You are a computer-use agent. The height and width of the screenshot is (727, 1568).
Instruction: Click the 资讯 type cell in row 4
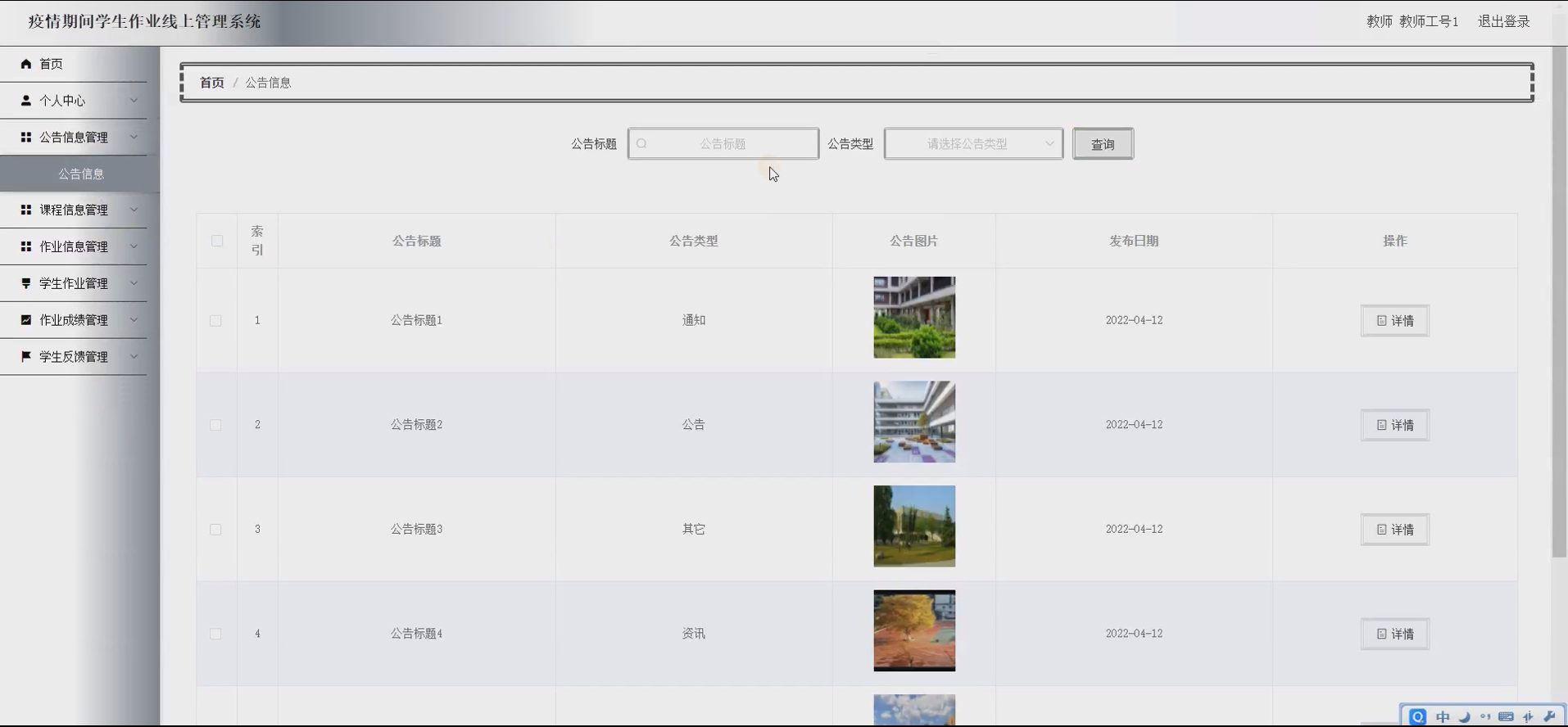(x=694, y=634)
